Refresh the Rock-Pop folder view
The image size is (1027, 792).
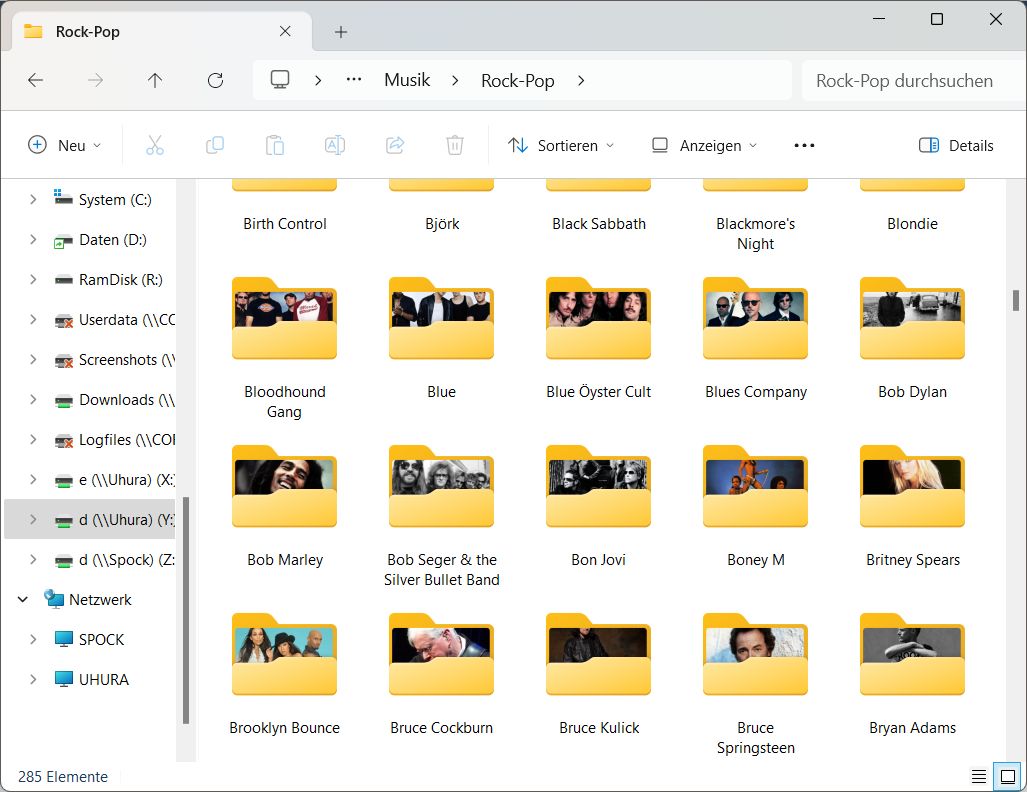pos(215,81)
